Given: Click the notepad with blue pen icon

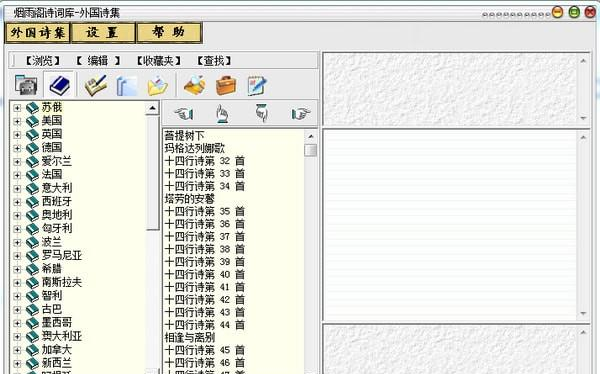Looking at the screenshot, I should point(257,85).
